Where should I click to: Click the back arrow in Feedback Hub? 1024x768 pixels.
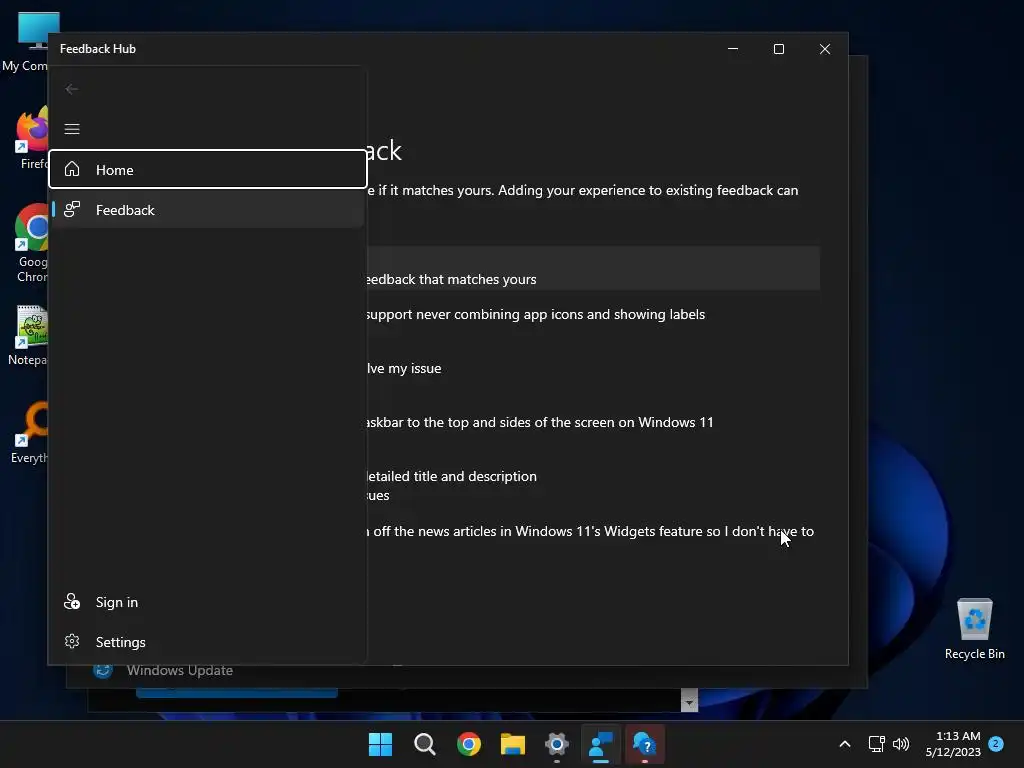coord(72,89)
